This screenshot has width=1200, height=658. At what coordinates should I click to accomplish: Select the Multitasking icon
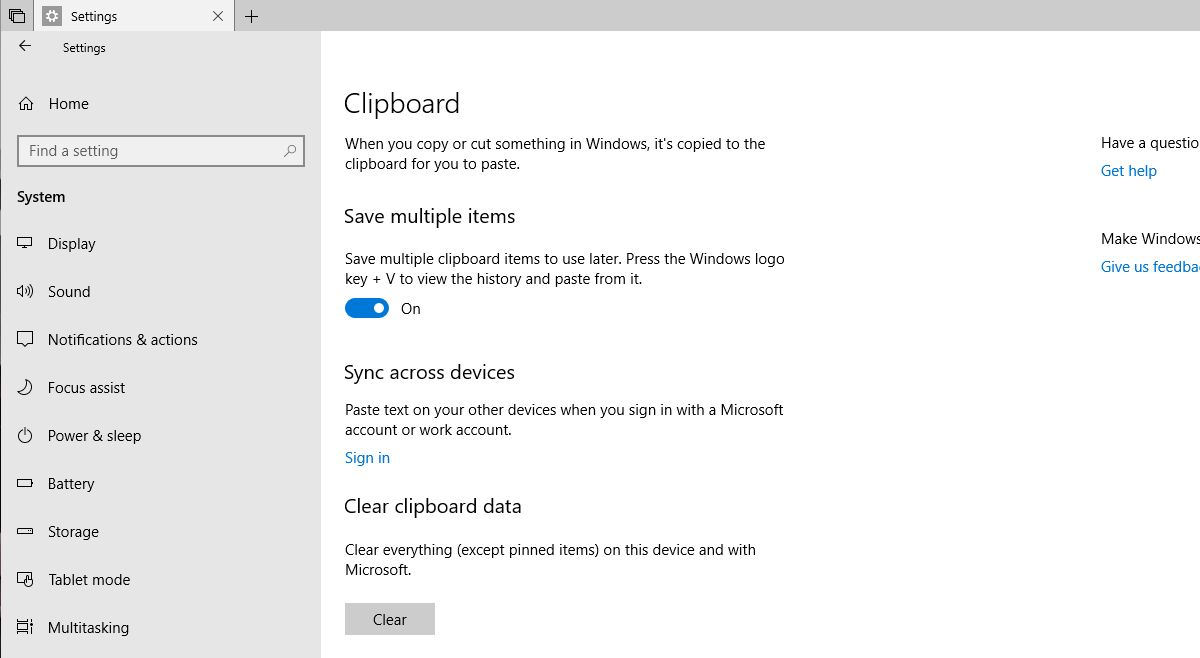pos(26,627)
